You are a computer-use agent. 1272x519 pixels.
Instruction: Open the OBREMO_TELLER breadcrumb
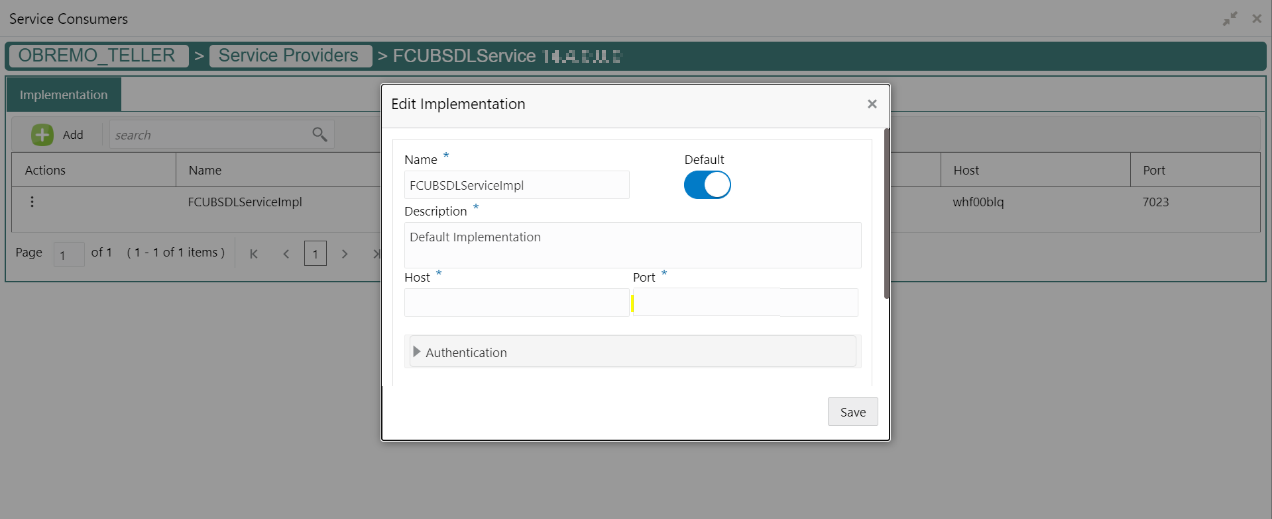[x=97, y=56]
